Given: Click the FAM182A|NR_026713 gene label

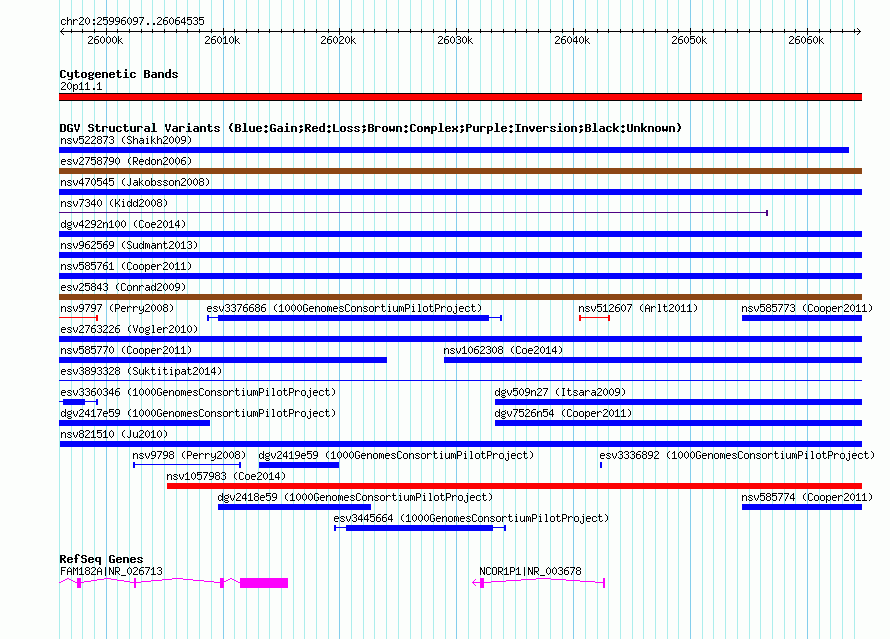Looking at the screenshot, I should tap(111, 571).
